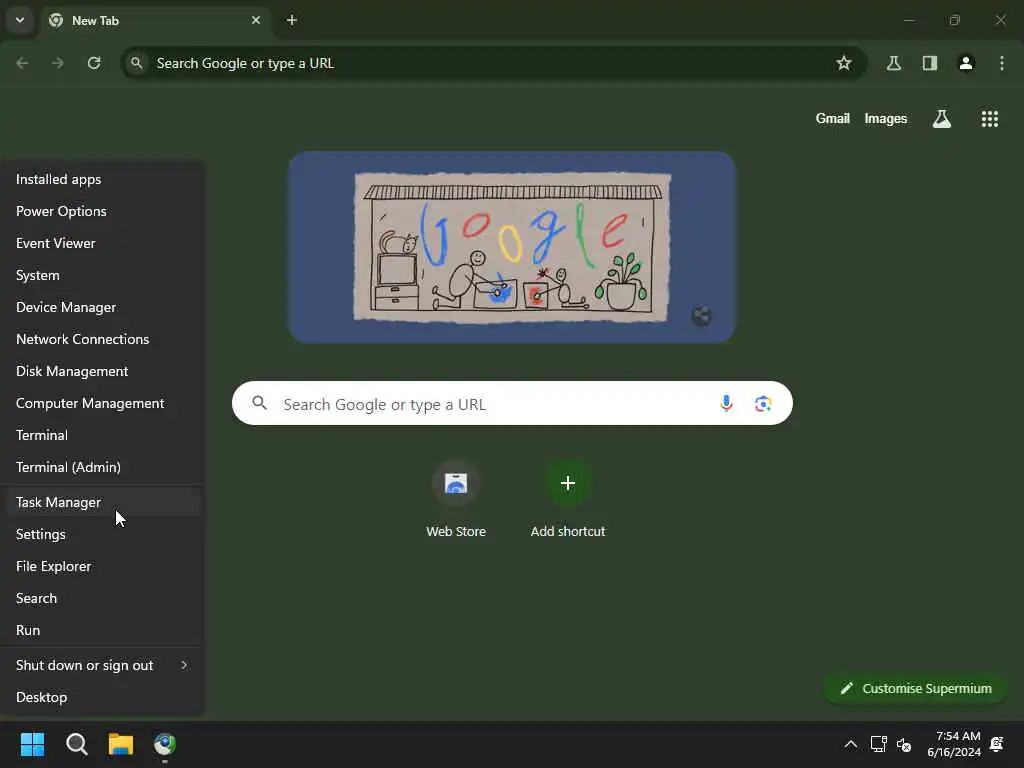Open Gmail link
Image resolution: width=1024 pixels, height=768 pixels.
[833, 118]
